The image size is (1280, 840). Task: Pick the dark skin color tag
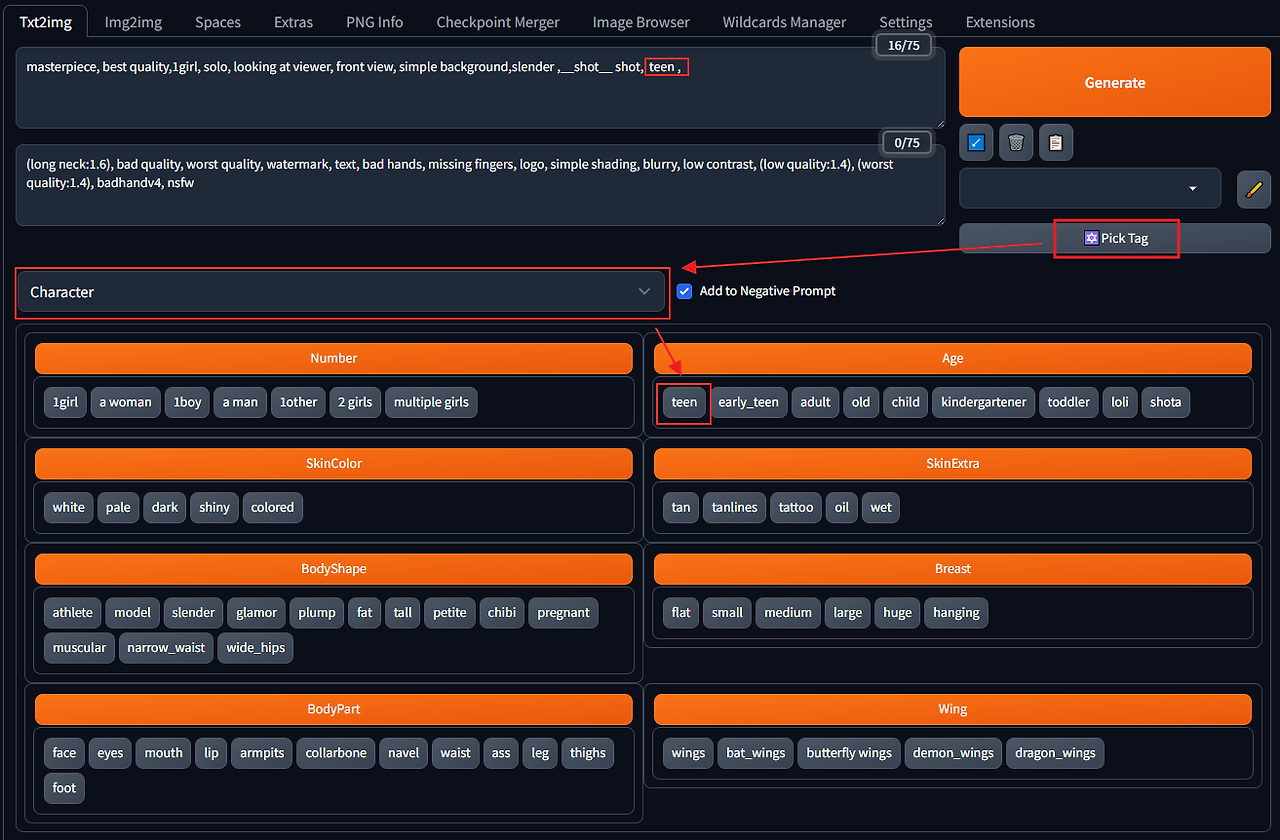(165, 507)
